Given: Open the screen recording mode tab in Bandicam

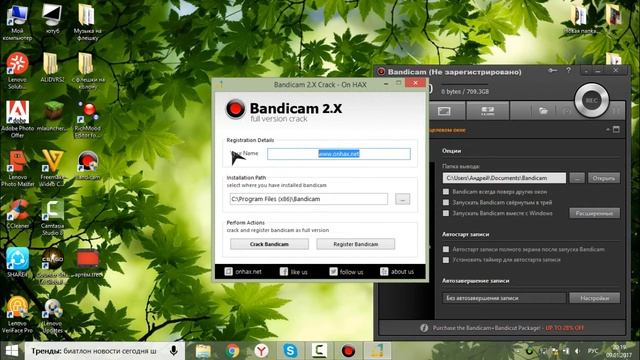Looking at the screenshot, I should pos(444,111).
